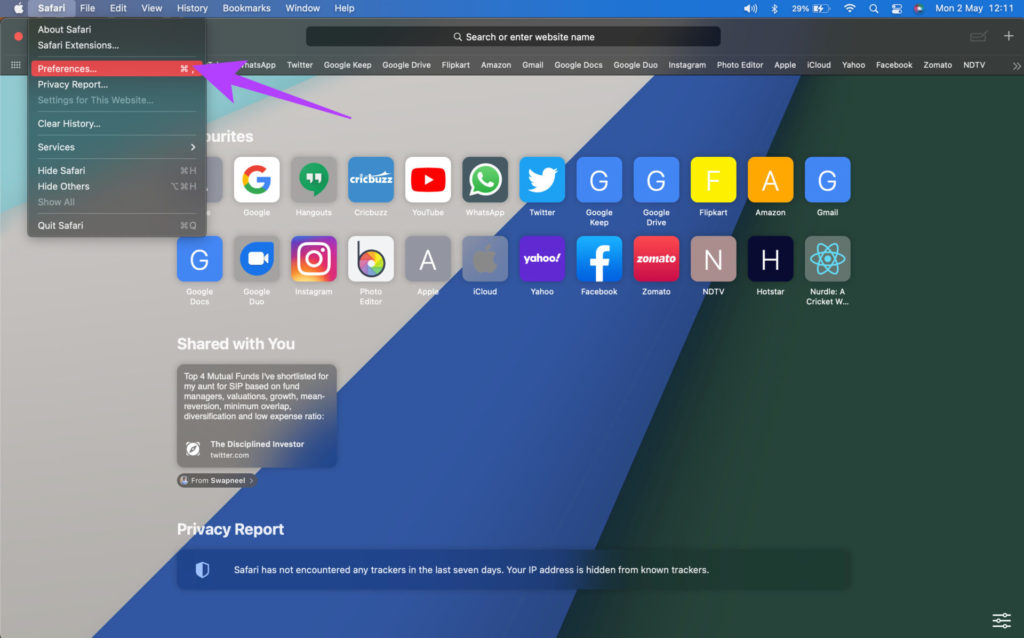Select Preferences… in the Safari menu
The width and height of the screenshot is (1024, 638).
(x=116, y=69)
